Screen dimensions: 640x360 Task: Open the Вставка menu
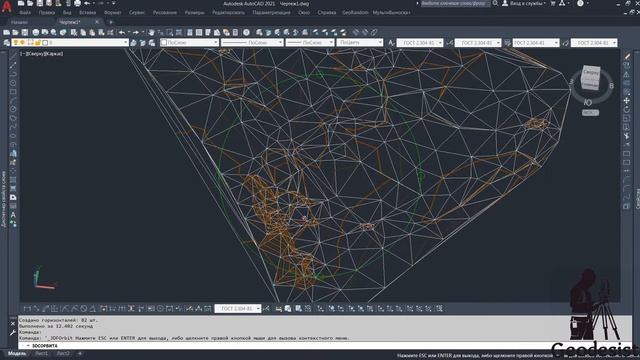pyautogui.click(x=87, y=13)
